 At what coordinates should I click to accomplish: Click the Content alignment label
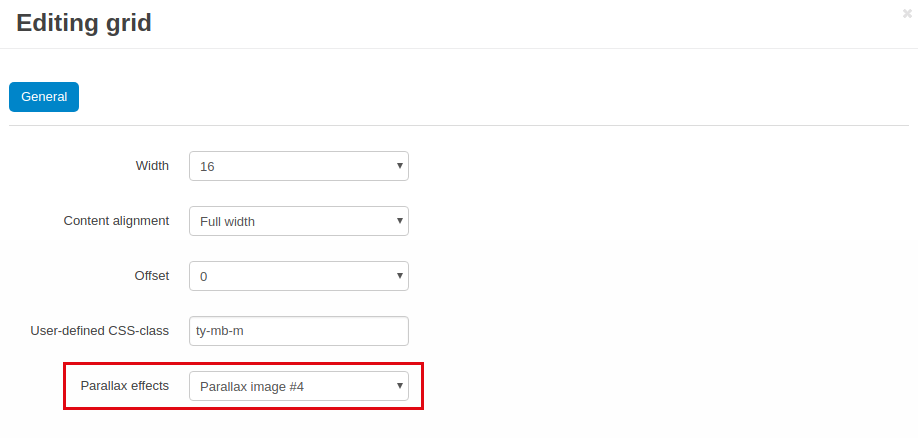117,221
